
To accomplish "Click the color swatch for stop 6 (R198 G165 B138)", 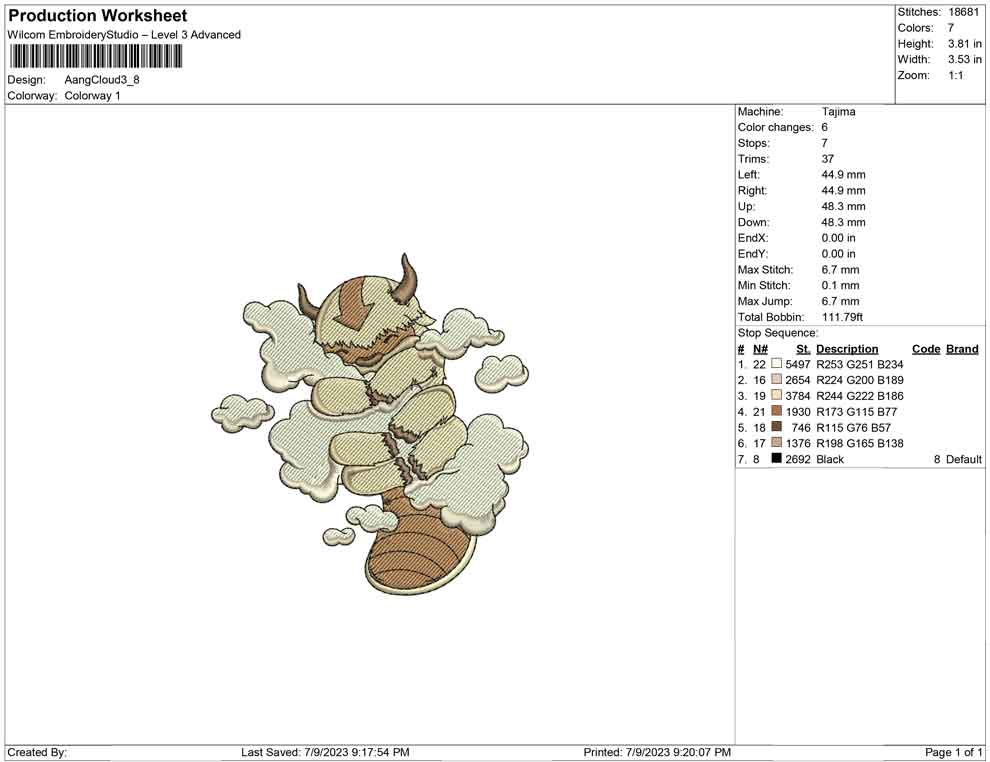I will (777, 443).
